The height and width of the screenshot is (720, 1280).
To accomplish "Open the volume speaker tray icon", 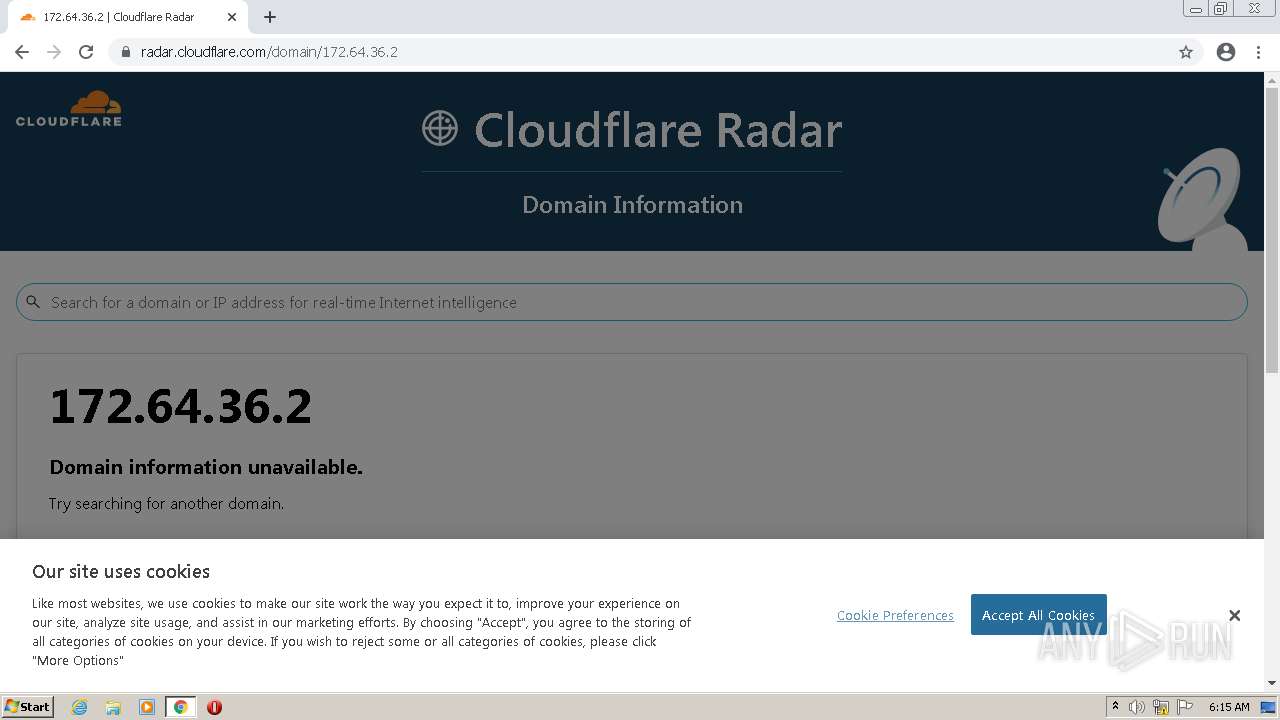I will [x=1137, y=707].
